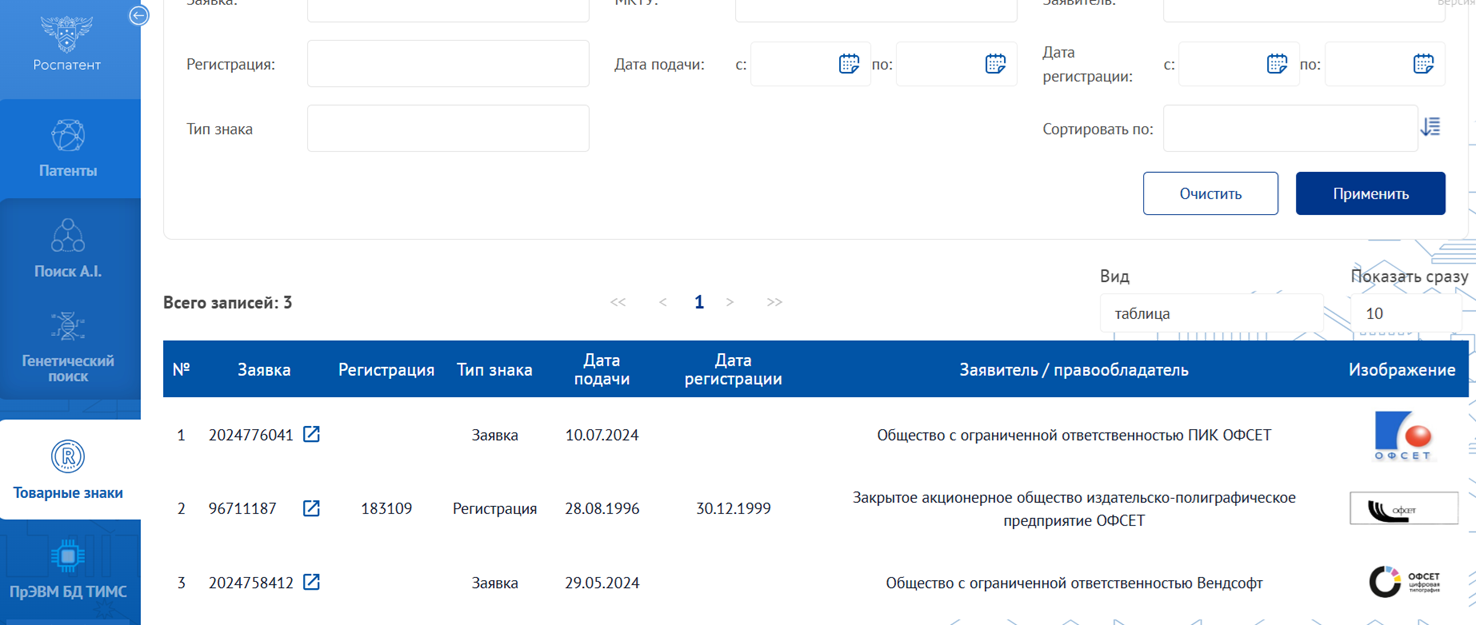Screen dimensions: 1476x625
Task: Open calendar for Дата регистрации start date
Action: pos(1277,64)
